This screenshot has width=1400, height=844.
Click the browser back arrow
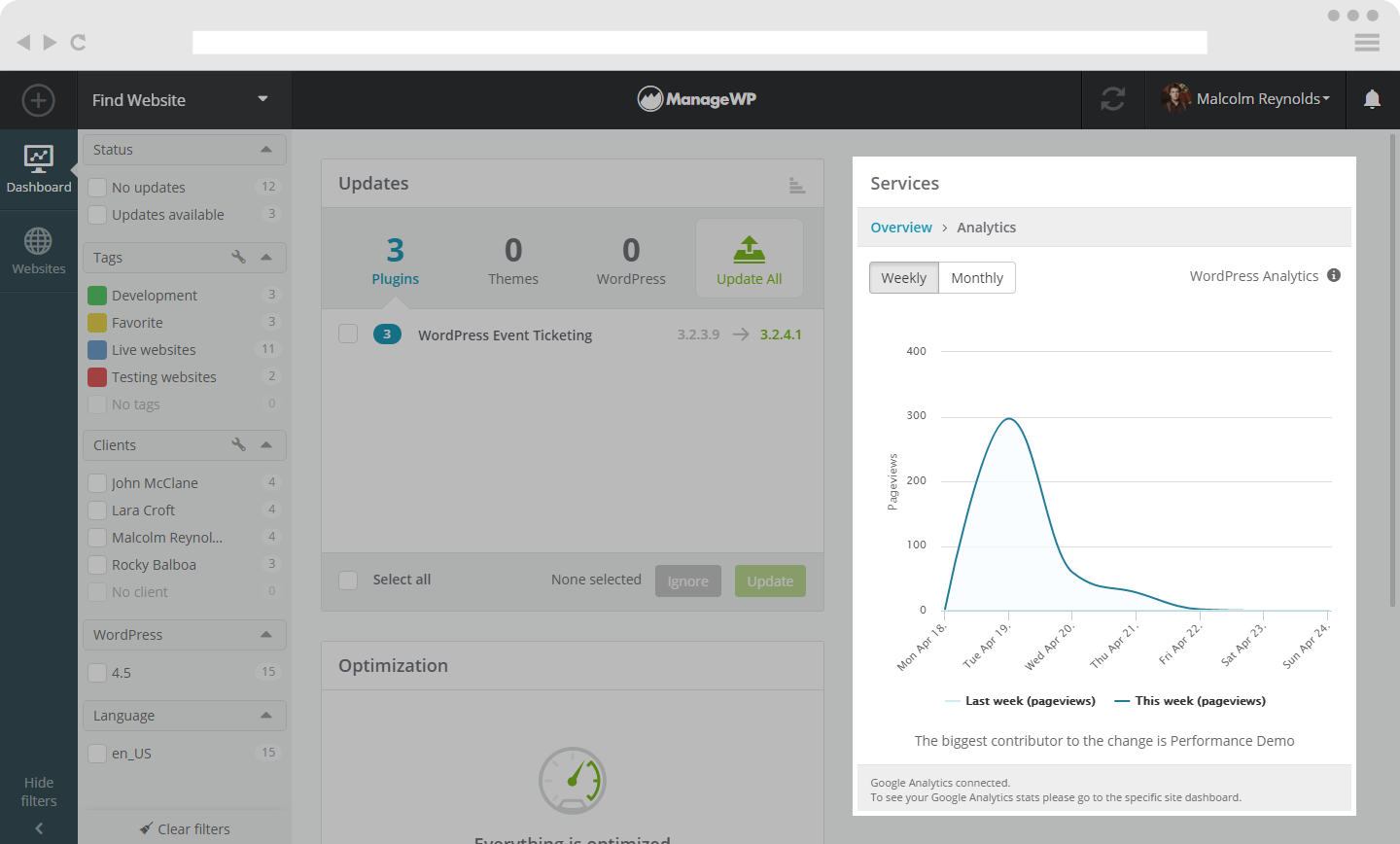pos(23,42)
